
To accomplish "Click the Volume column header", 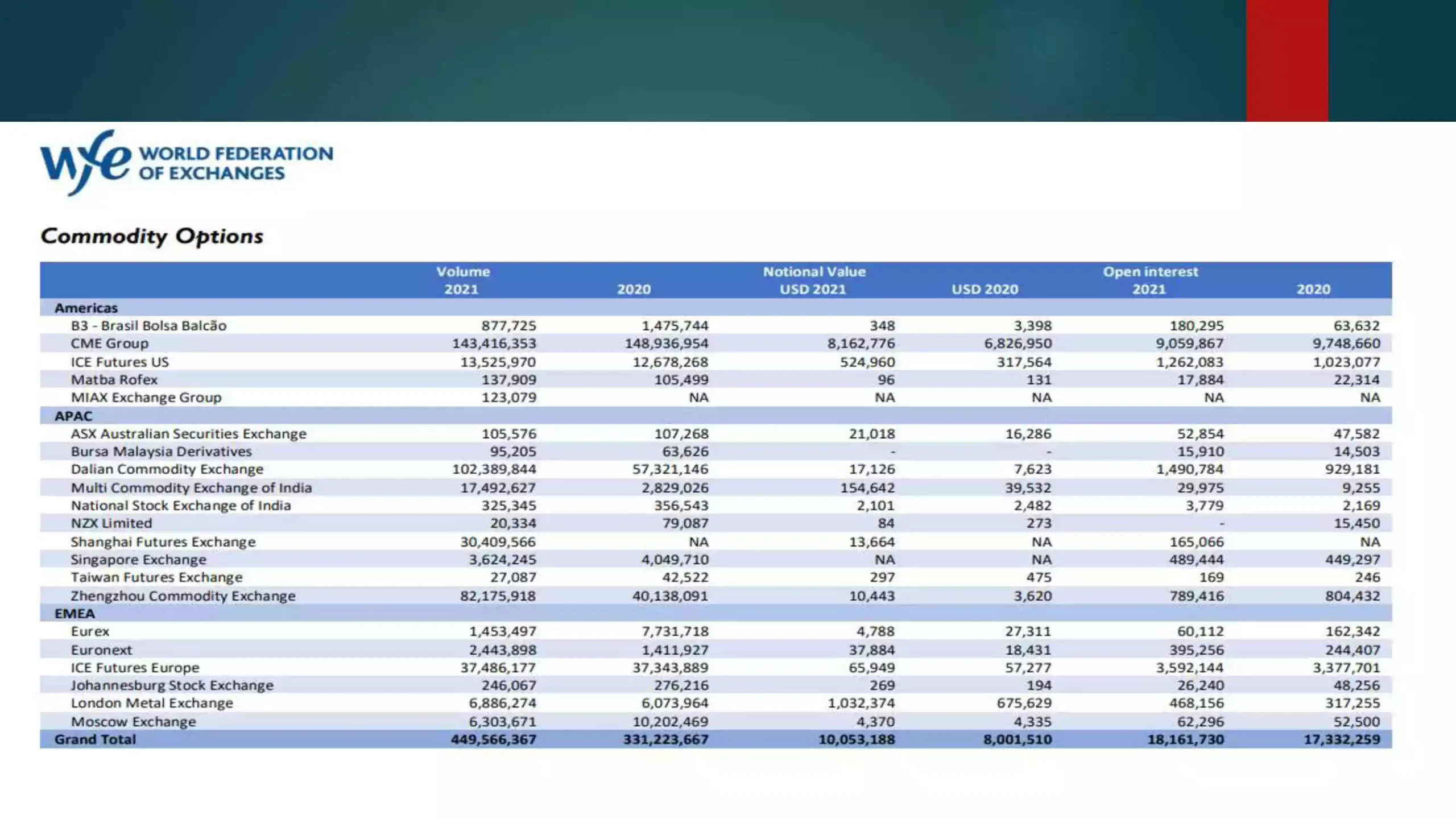I will pyautogui.click(x=463, y=272).
